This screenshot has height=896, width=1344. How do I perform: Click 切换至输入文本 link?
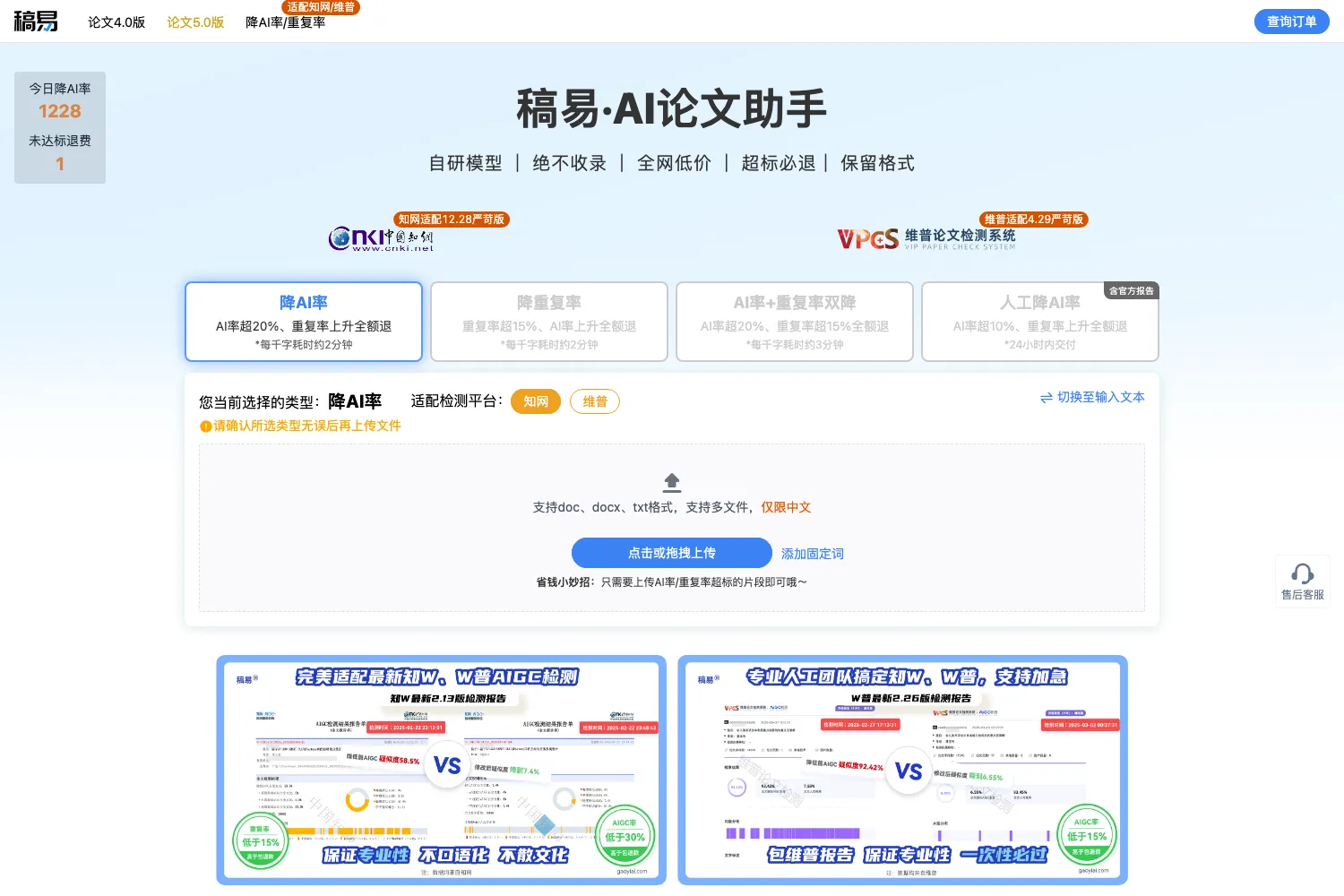1100,397
